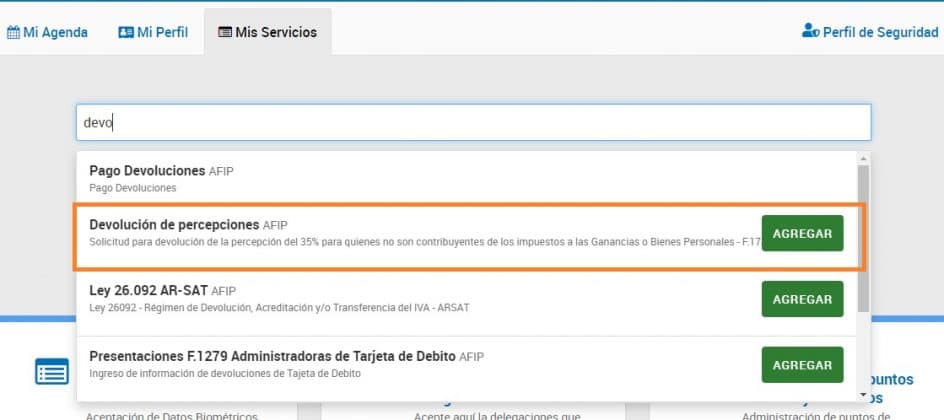Click description 'Ley 26092 - Régimen de Devolución'
The image size is (944, 420).
(279, 307)
